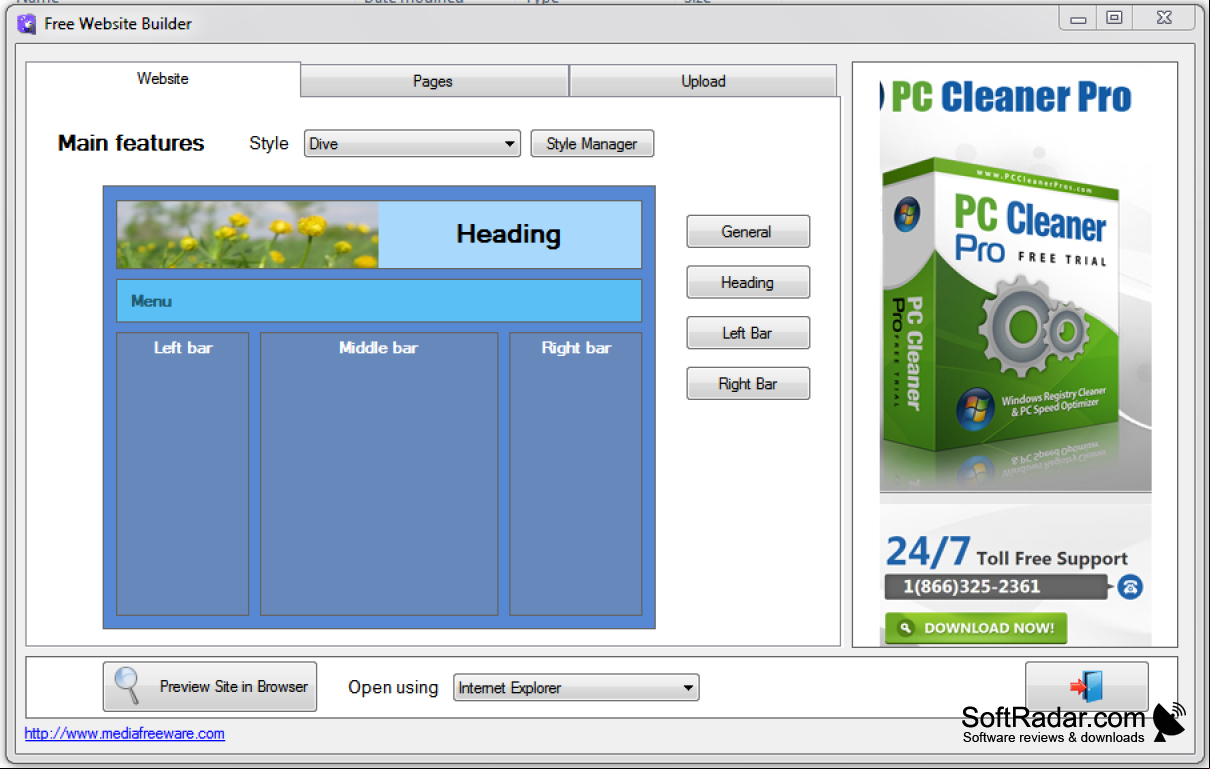Click the flower header image in preview
Image resolution: width=1210 pixels, height=769 pixels.
(248, 235)
